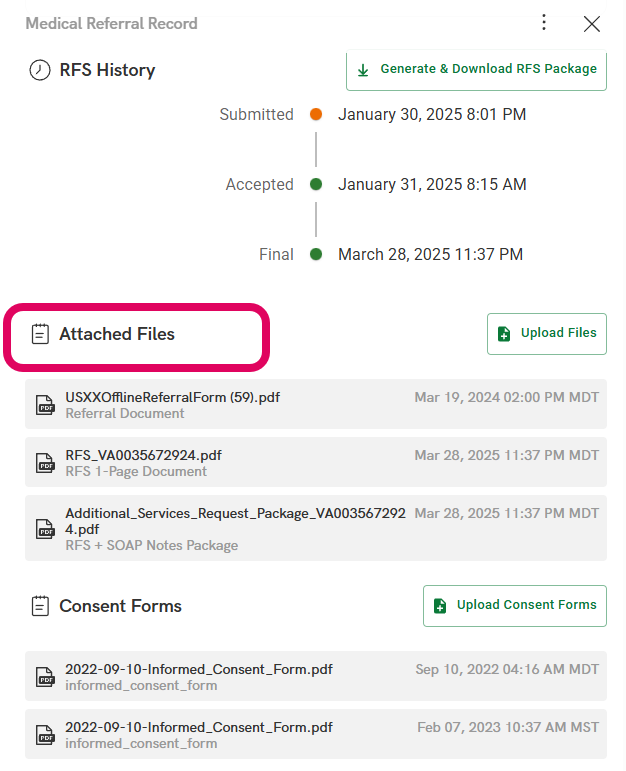This screenshot has height=771, width=626.
Task: Click Generate & Download RFS Package
Action: pyautogui.click(x=476, y=70)
